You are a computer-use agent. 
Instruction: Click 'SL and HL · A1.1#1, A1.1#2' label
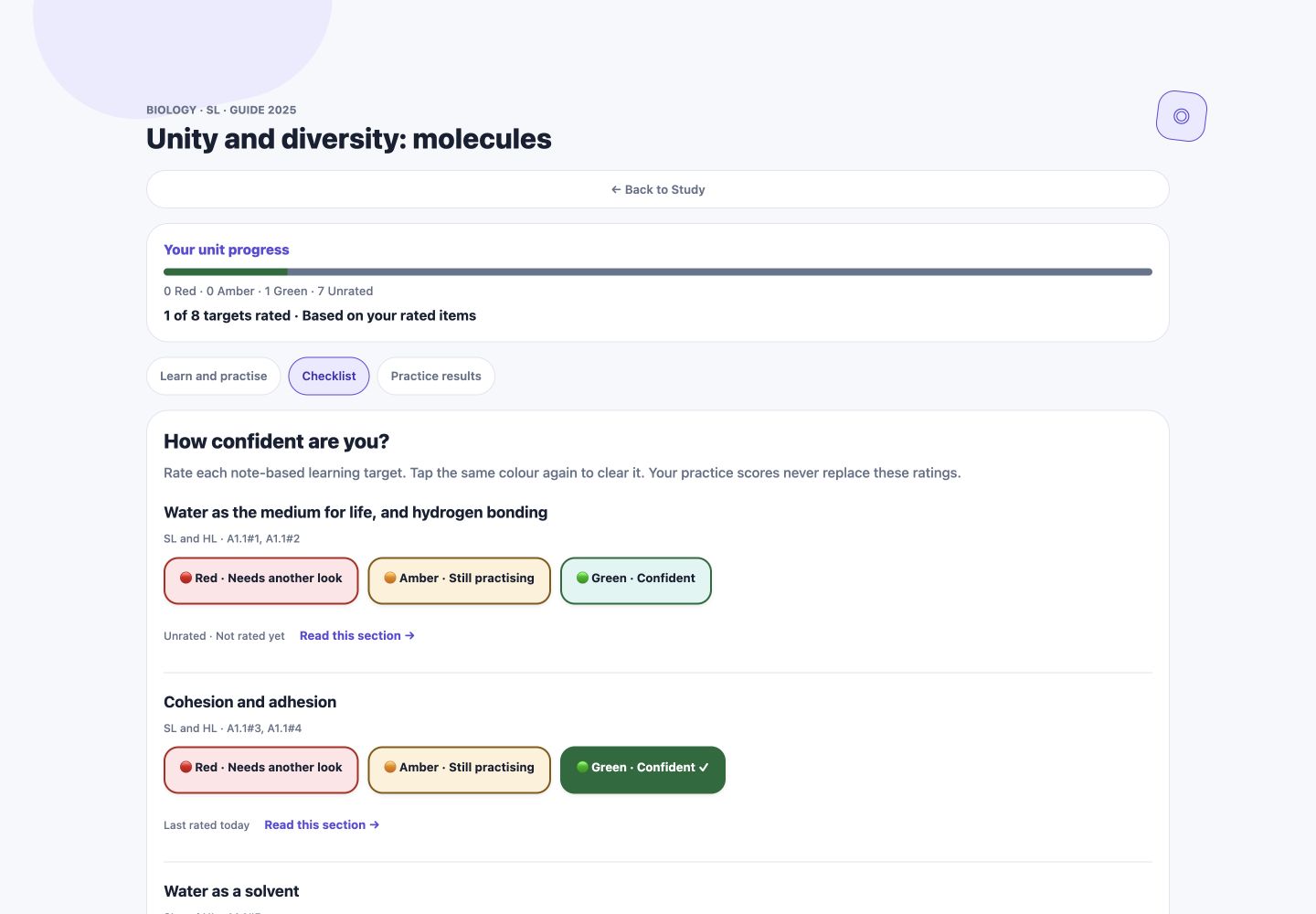coord(231,539)
